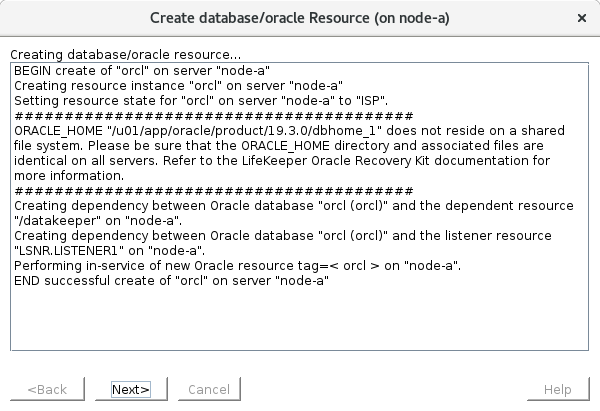
Task: Click the "END successful create" log line
Action: (x=171, y=280)
